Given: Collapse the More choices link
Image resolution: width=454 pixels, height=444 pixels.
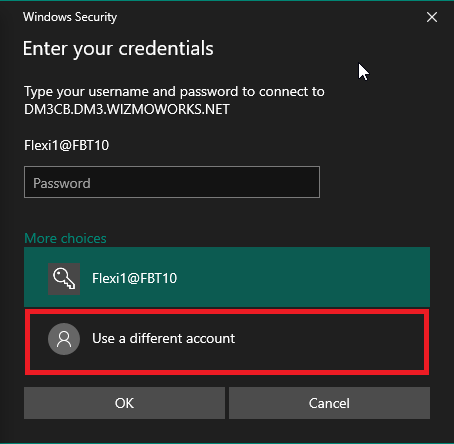Looking at the screenshot, I should click(65, 238).
